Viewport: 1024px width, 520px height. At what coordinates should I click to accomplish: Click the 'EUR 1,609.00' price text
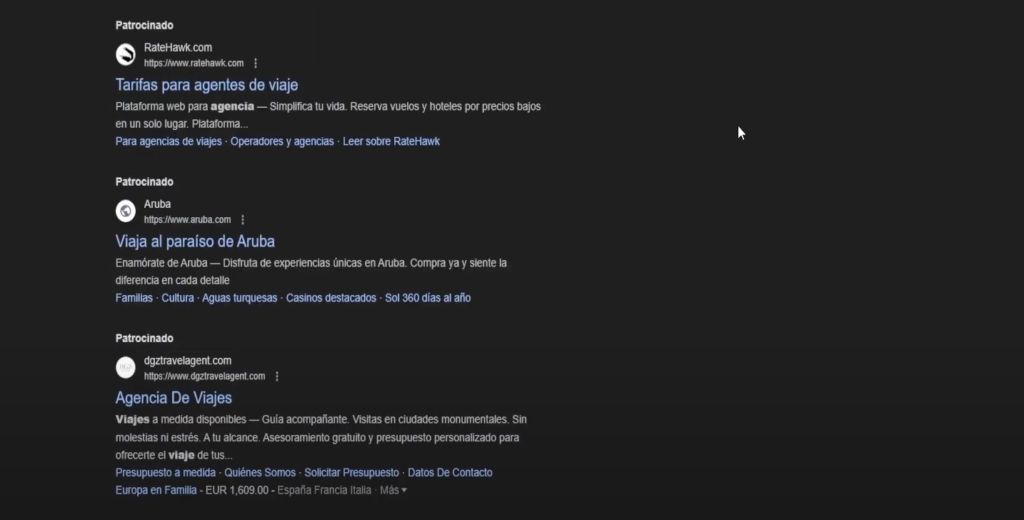click(x=237, y=490)
